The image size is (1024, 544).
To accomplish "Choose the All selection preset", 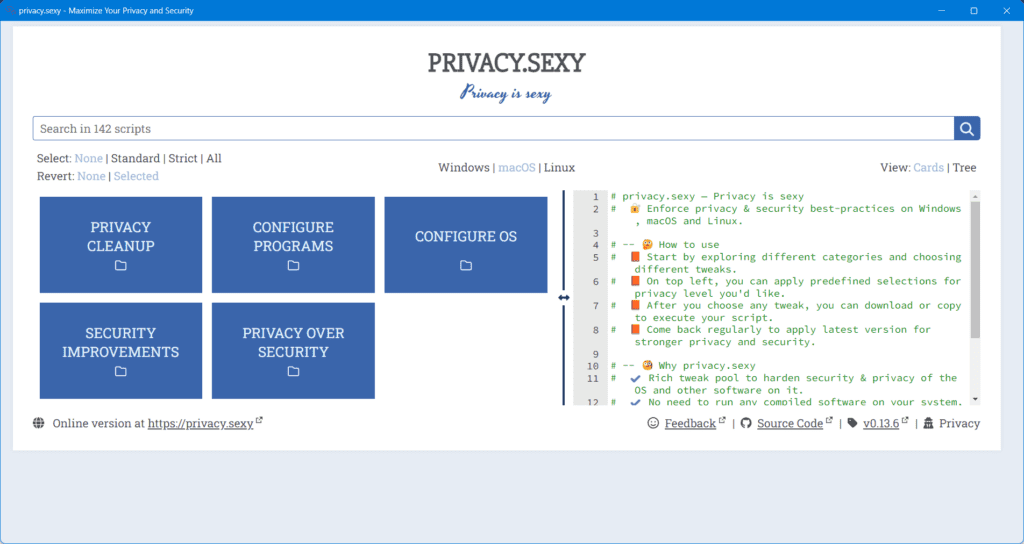I will 214,158.
